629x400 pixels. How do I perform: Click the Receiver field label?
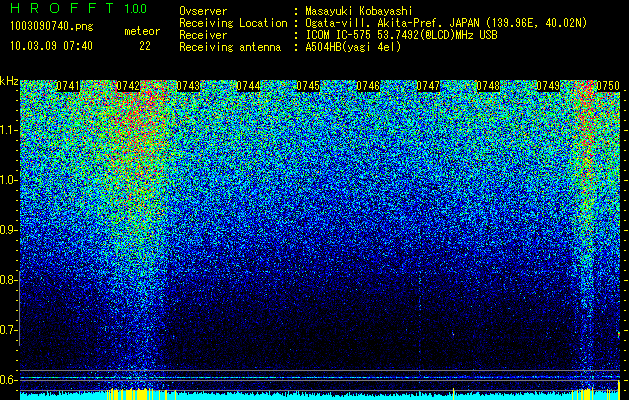coord(203,35)
